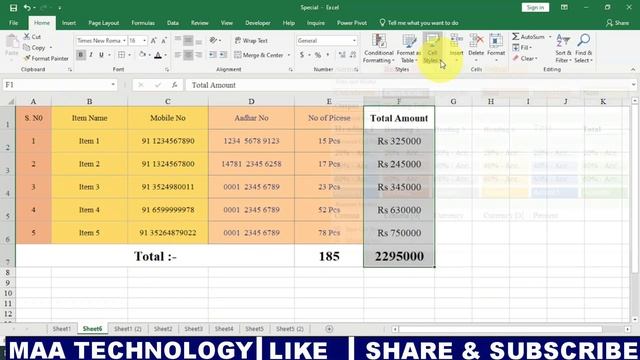Open the font size dropdown

pos(144,41)
